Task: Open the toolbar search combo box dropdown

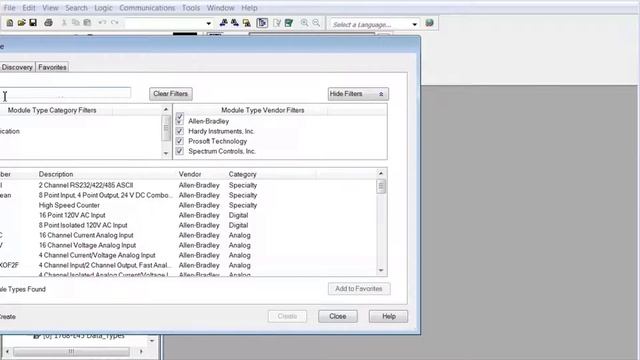Action: pyautogui.click(x=209, y=23)
